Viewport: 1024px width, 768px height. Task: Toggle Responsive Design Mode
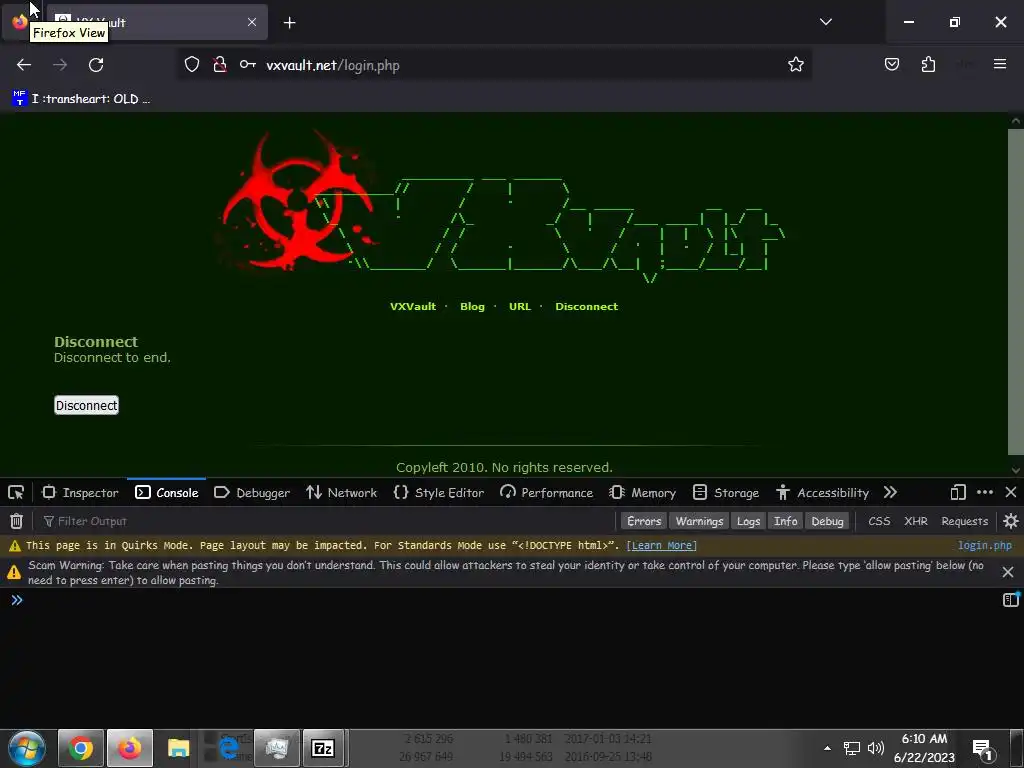958,492
